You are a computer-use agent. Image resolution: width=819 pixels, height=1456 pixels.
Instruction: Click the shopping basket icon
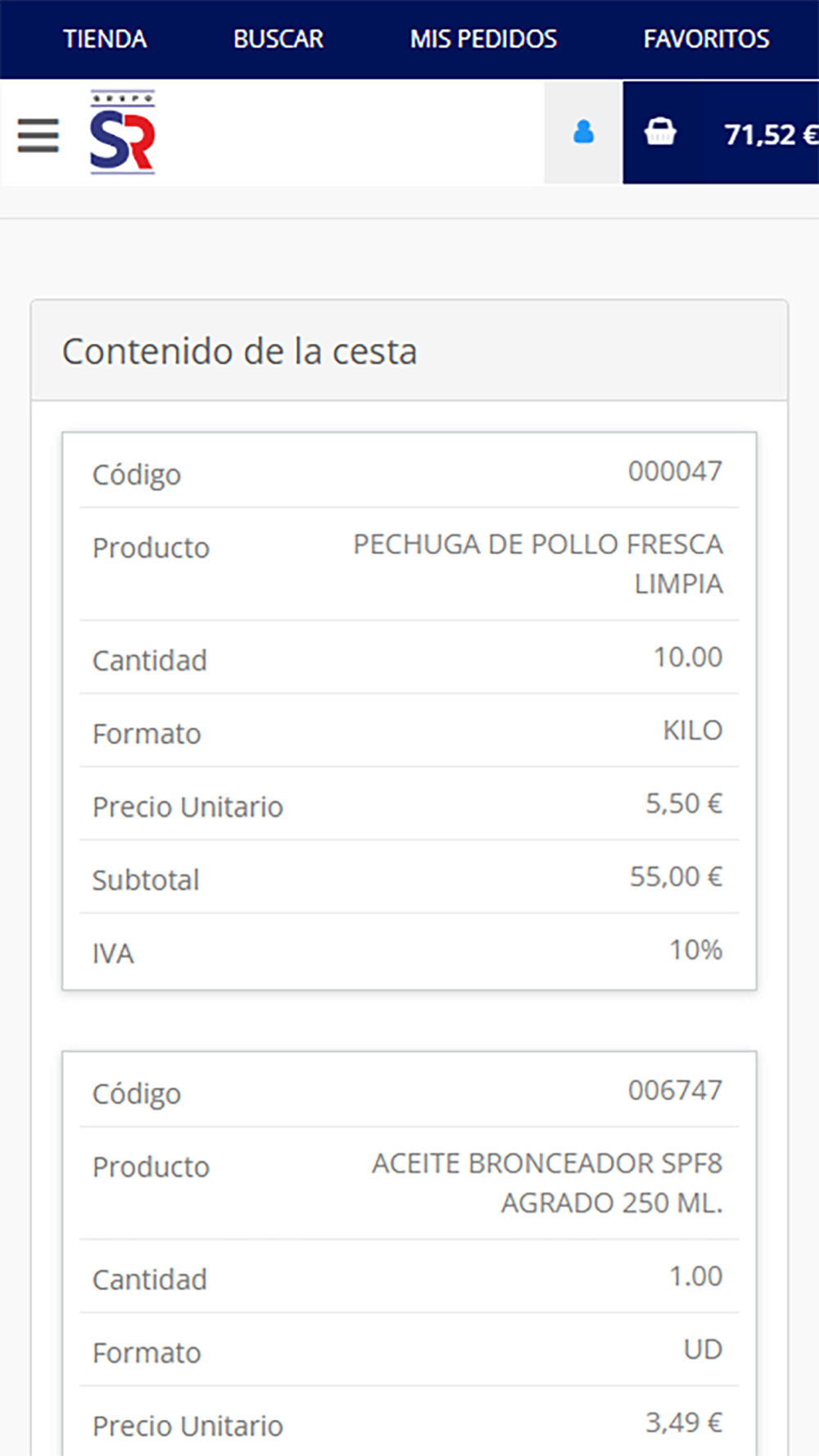660,132
